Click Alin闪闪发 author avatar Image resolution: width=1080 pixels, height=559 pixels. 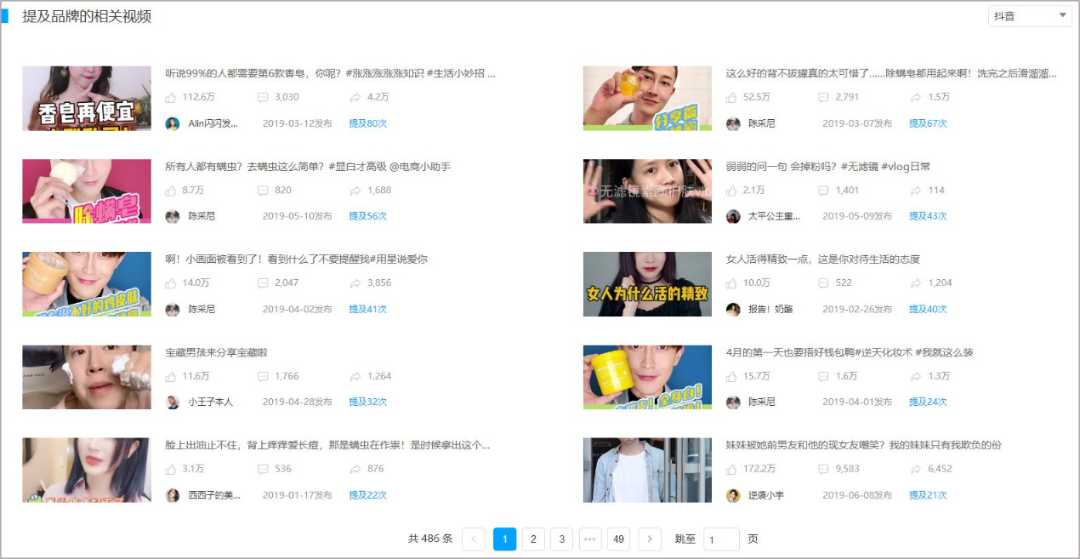coord(172,123)
